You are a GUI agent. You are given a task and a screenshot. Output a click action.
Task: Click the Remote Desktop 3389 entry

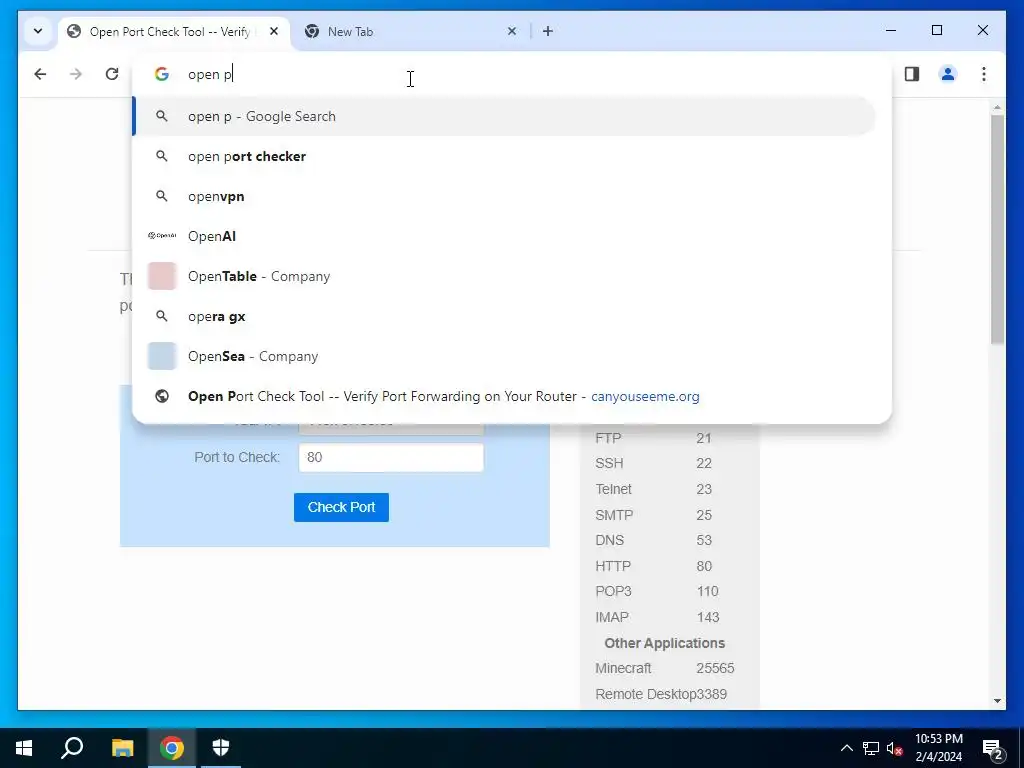(x=661, y=694)
